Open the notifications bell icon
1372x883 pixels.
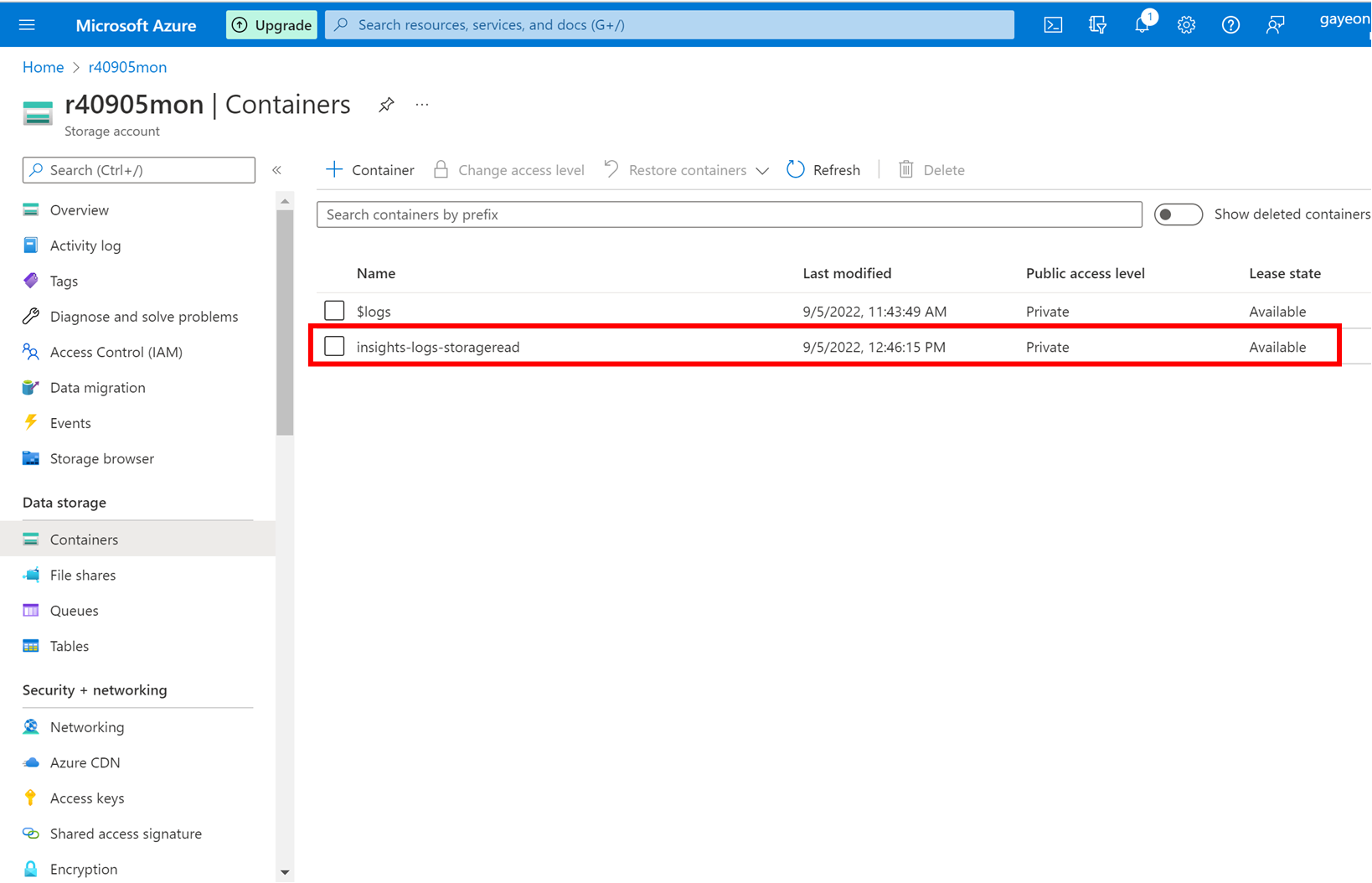[1142, 25]
